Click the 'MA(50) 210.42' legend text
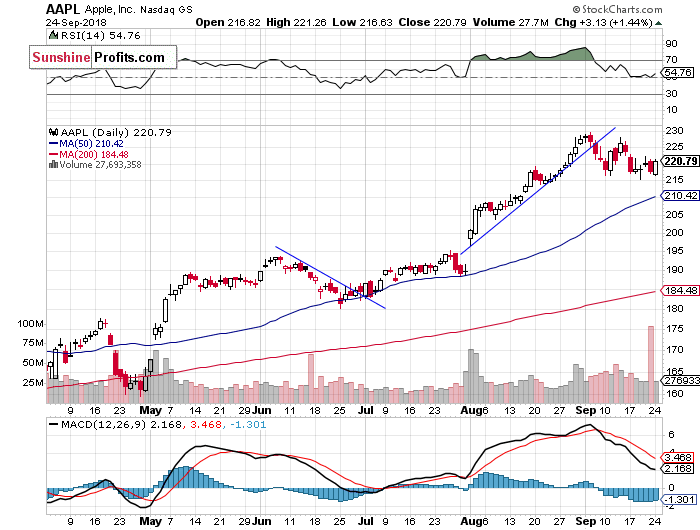 (x=92, y=143)
